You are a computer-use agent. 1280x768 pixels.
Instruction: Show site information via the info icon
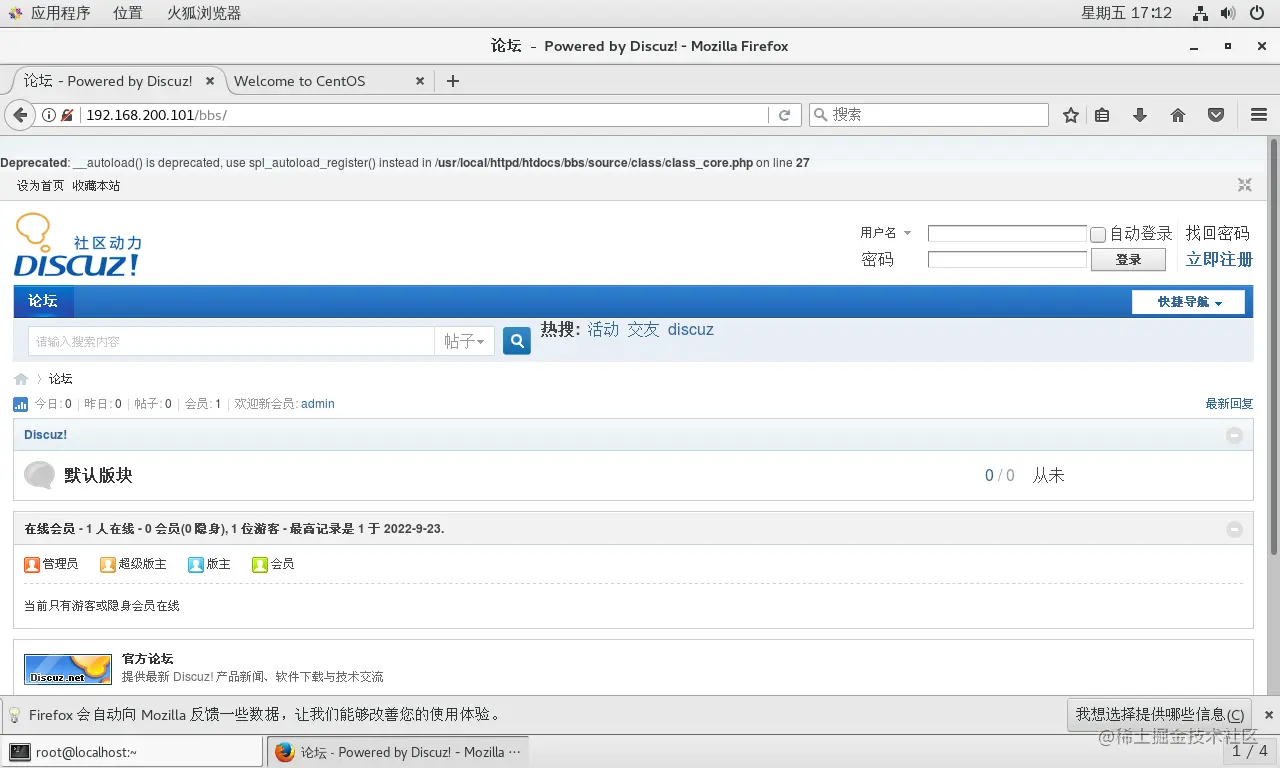48,115
